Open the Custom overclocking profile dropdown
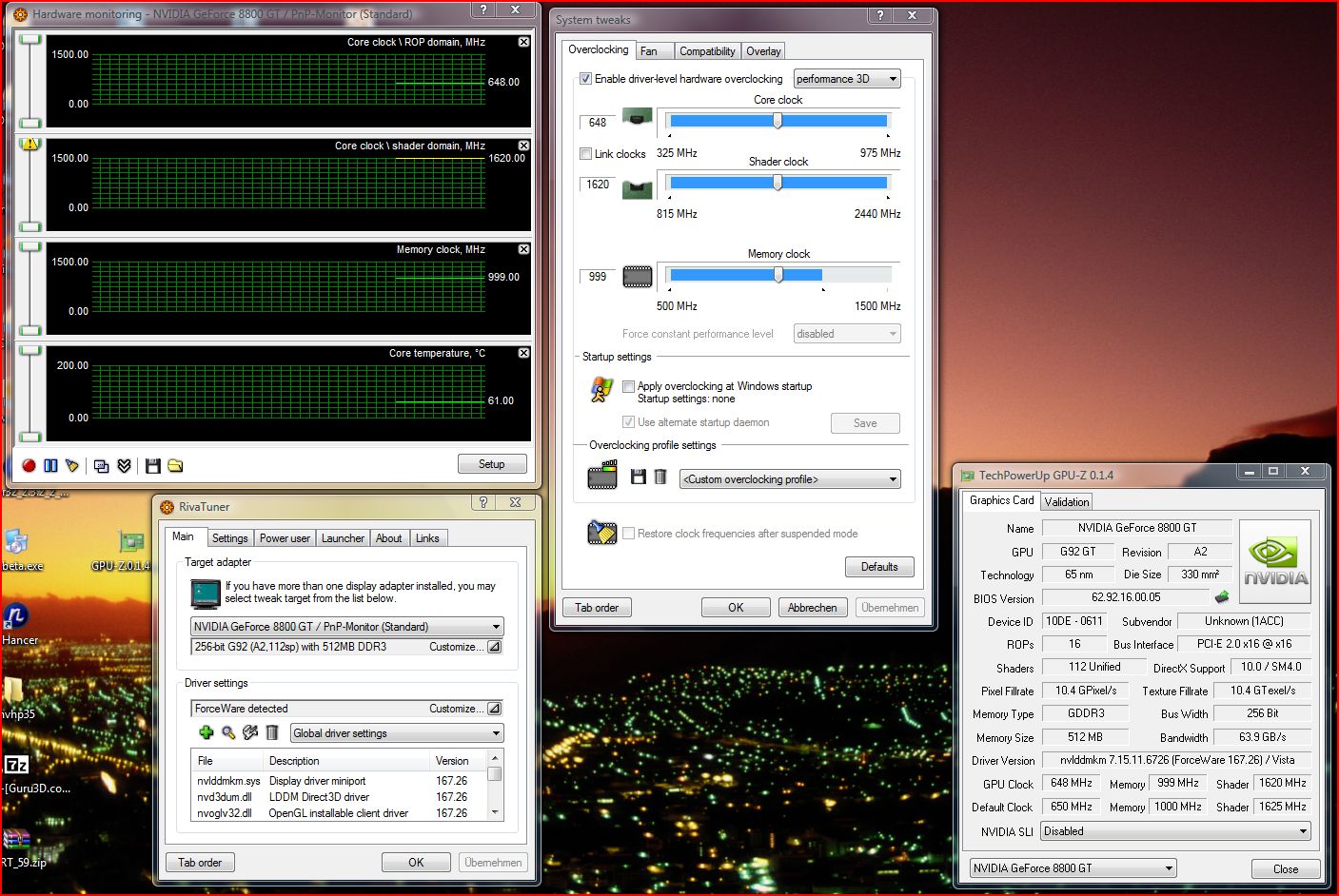Viewport: 1339px width, 896px height. (x=790, y=478)
